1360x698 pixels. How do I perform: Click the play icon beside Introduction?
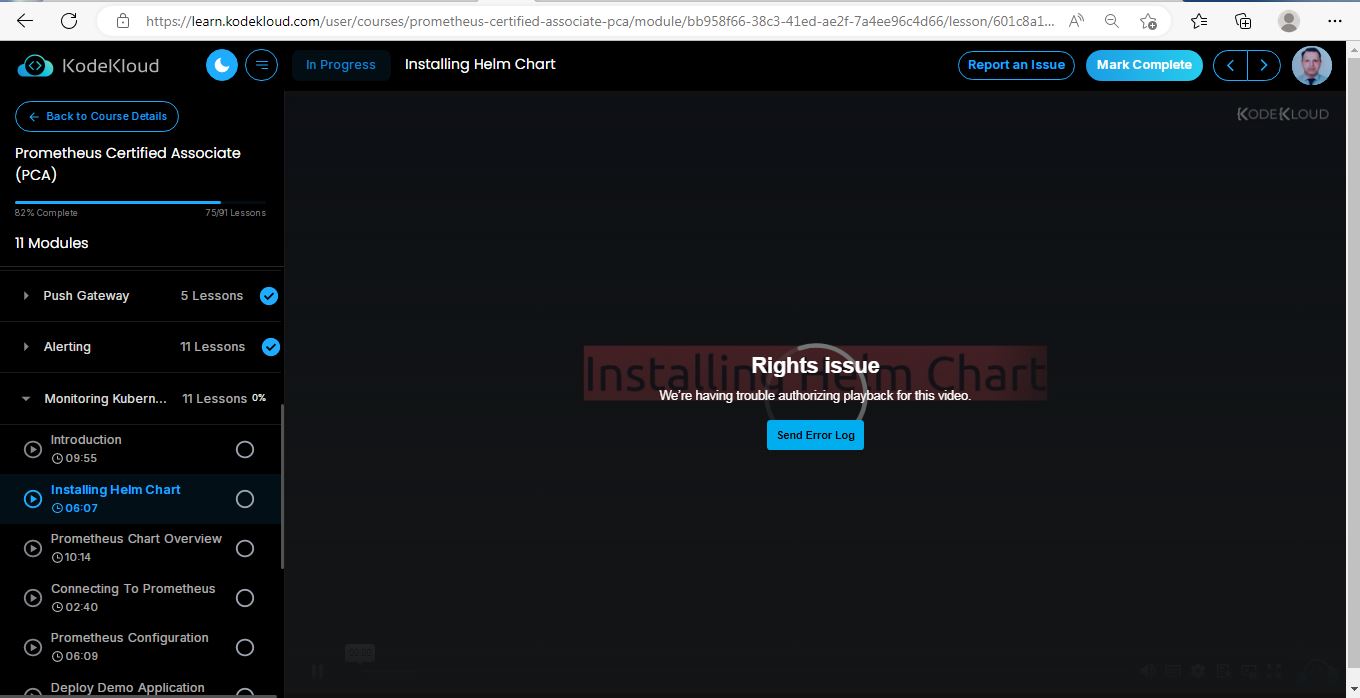coord(32,449)
